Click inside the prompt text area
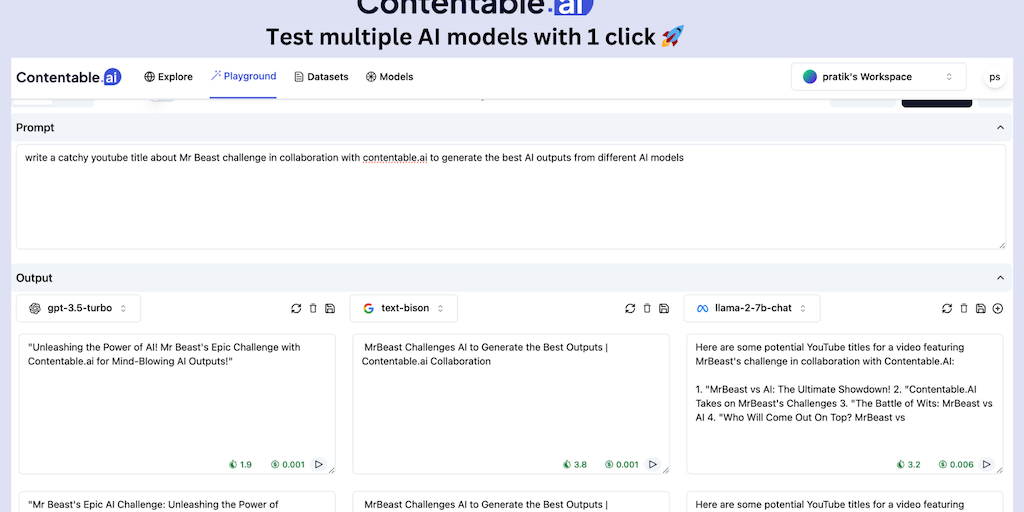The image size is (1024, 512). pos(510,200)
